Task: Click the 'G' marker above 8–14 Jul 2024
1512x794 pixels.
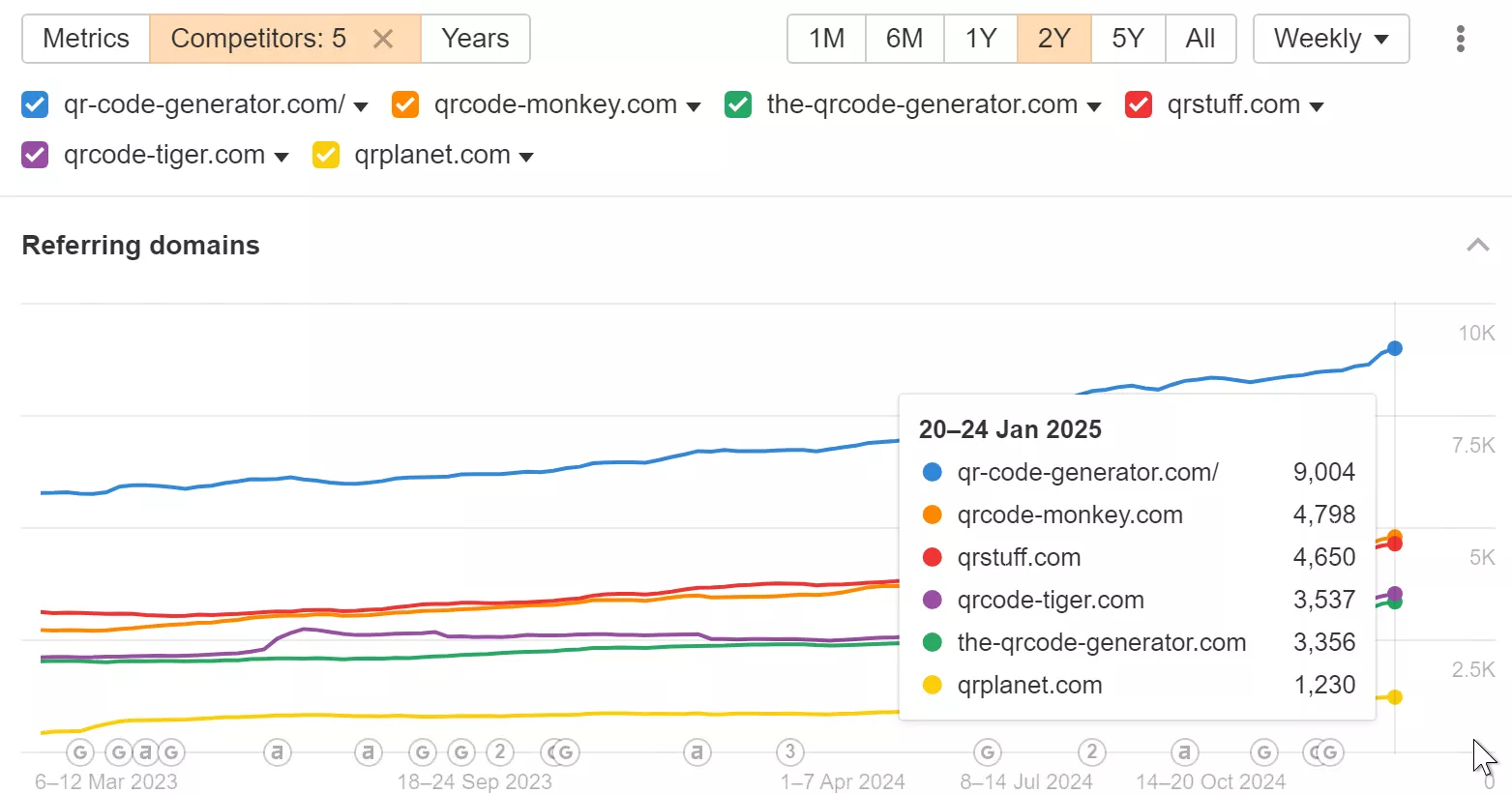Action: tap(987, 751)
